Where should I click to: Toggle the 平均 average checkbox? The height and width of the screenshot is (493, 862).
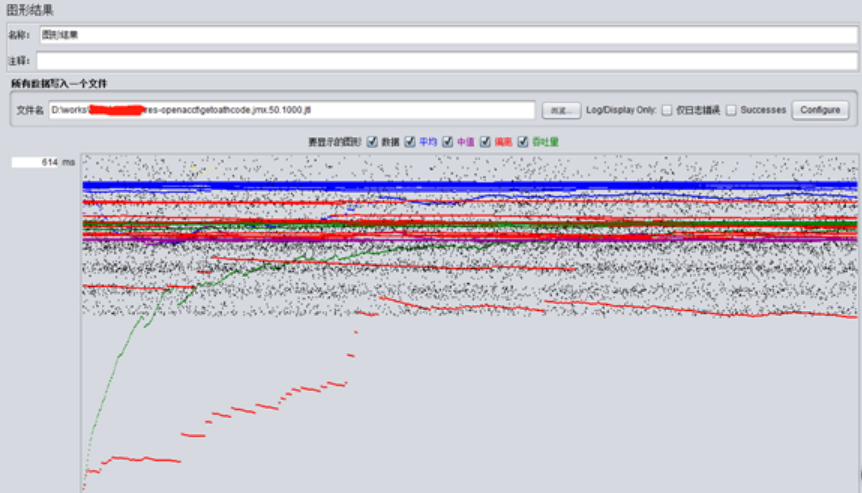[410, 142]
